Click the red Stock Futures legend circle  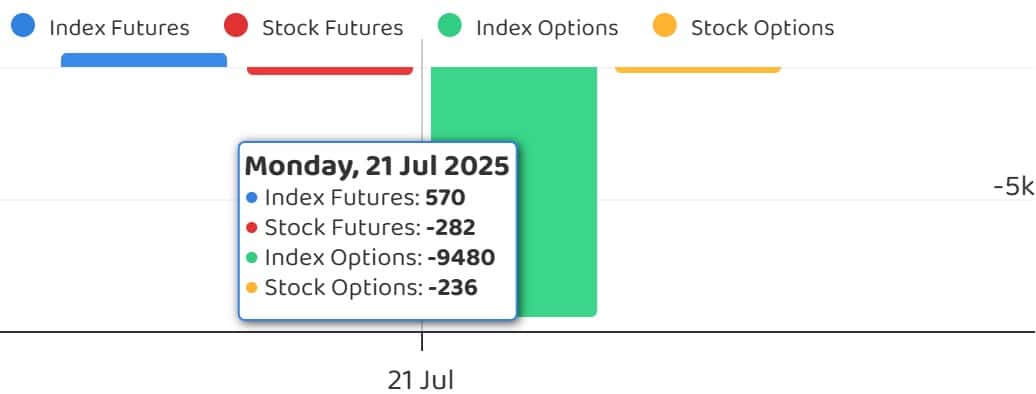(x=236, y=26)
